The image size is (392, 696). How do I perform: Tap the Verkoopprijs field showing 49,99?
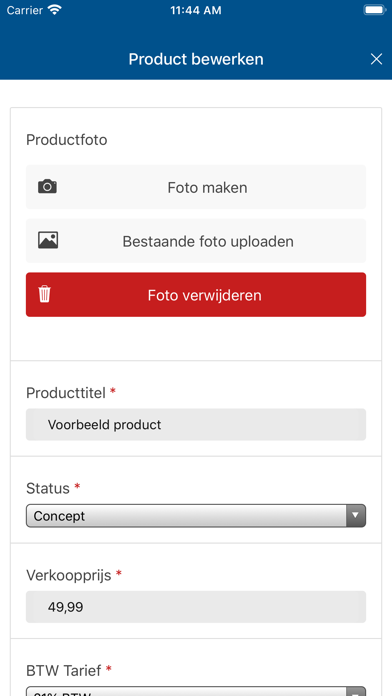196,607
